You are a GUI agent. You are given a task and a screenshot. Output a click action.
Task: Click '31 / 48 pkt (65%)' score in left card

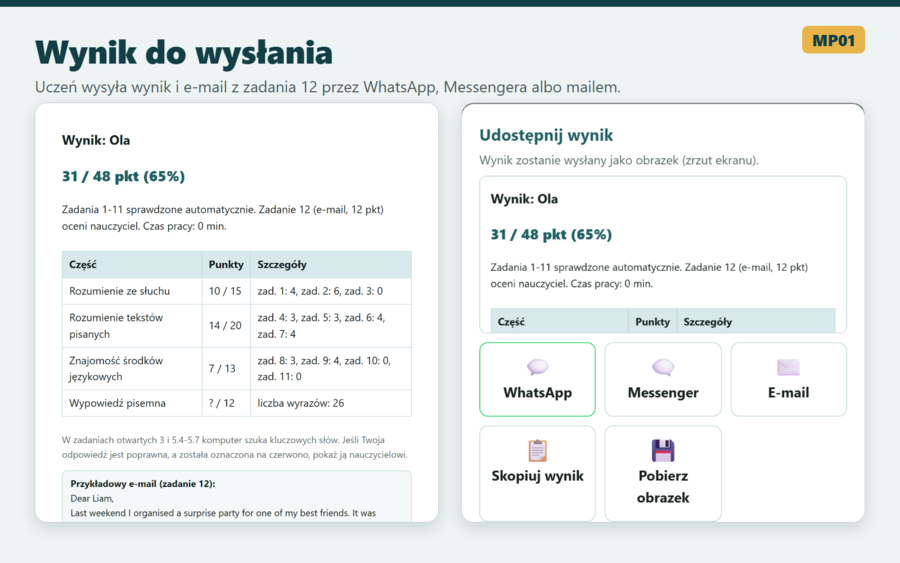pos(123,176)
